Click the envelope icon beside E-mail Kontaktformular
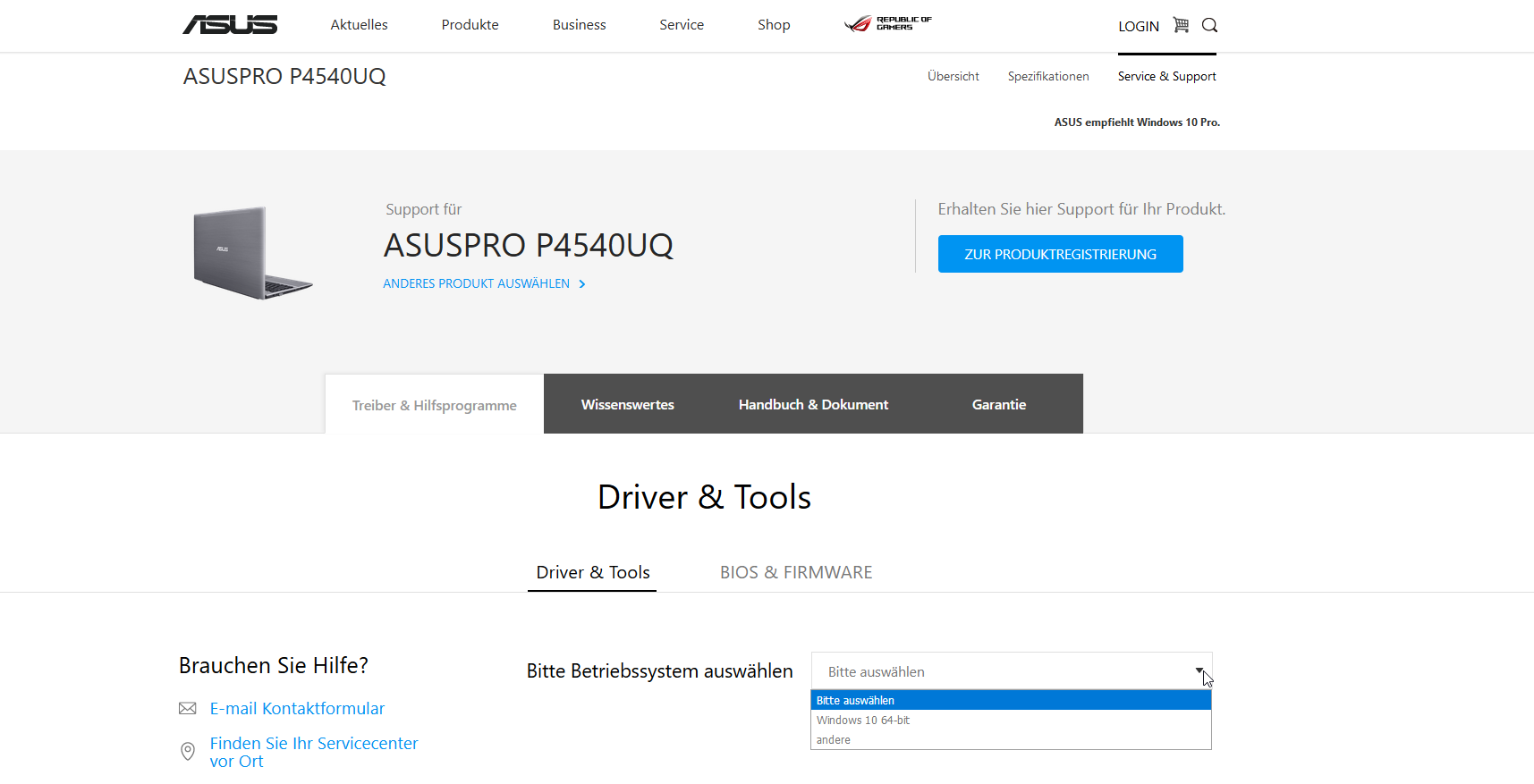 pos(187,708)
